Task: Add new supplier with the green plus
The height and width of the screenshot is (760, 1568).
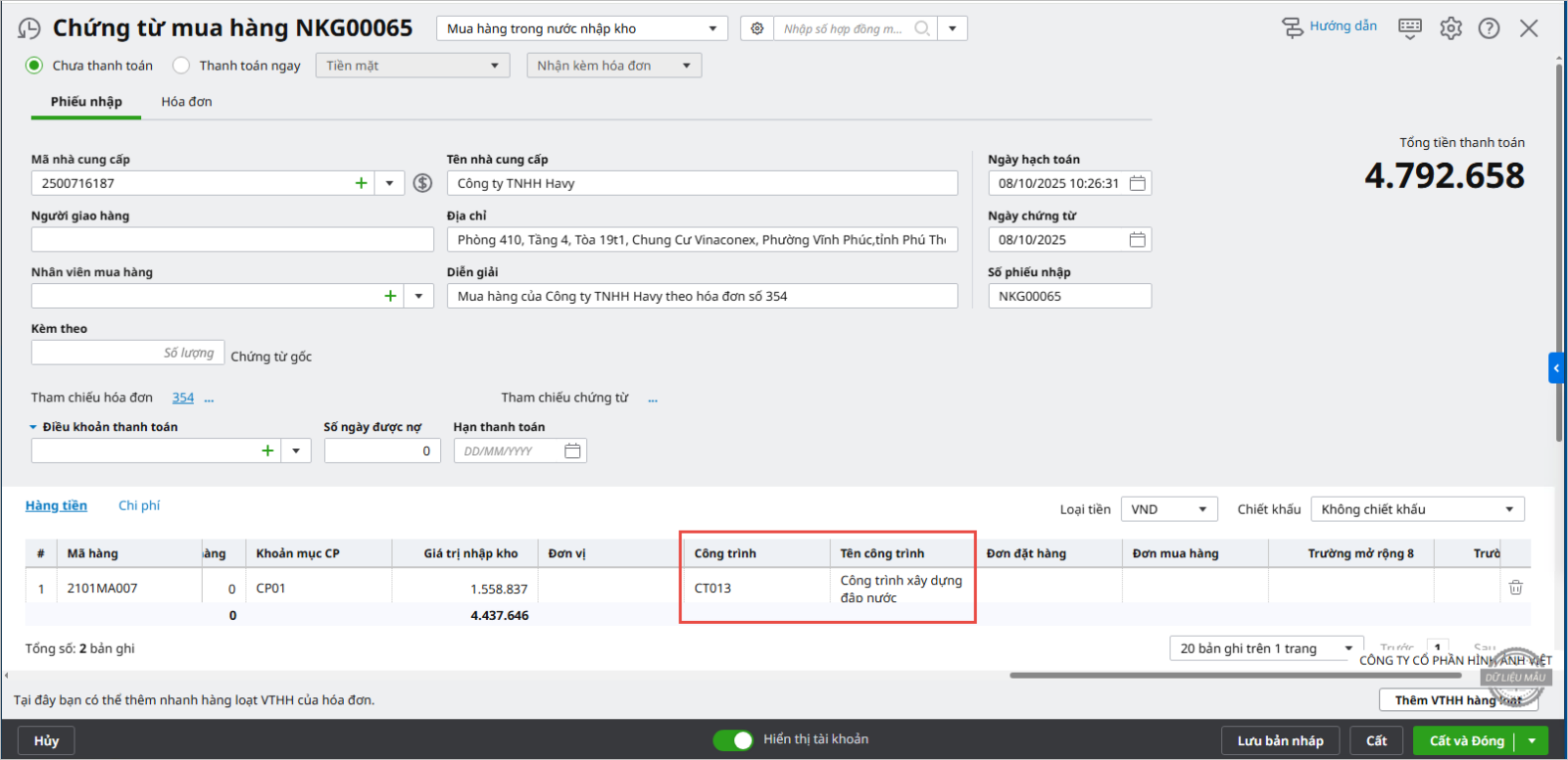Action: 361,183
